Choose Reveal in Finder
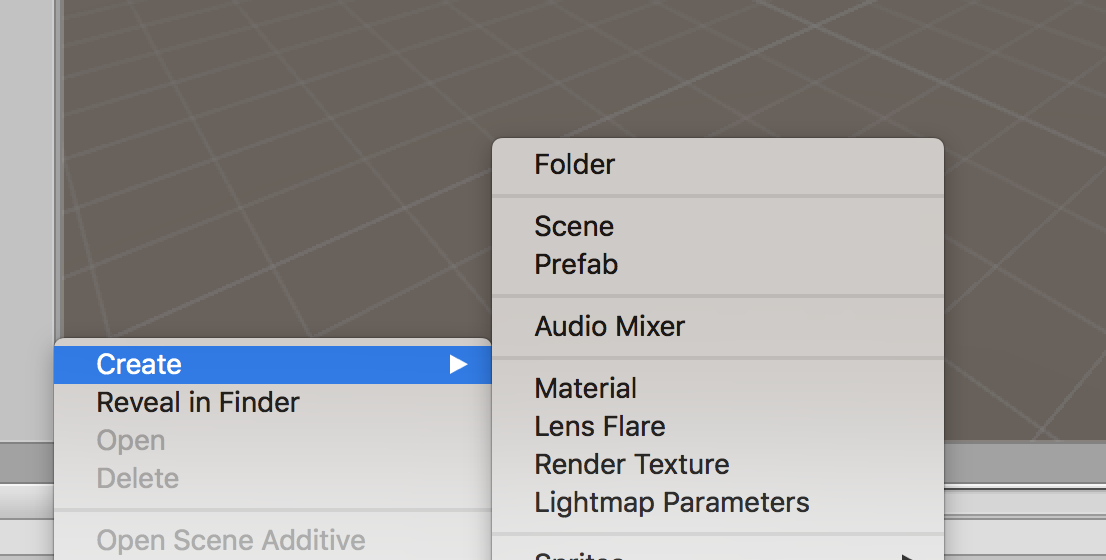This screenshot has height=560, width=1106. click(198, 403)
